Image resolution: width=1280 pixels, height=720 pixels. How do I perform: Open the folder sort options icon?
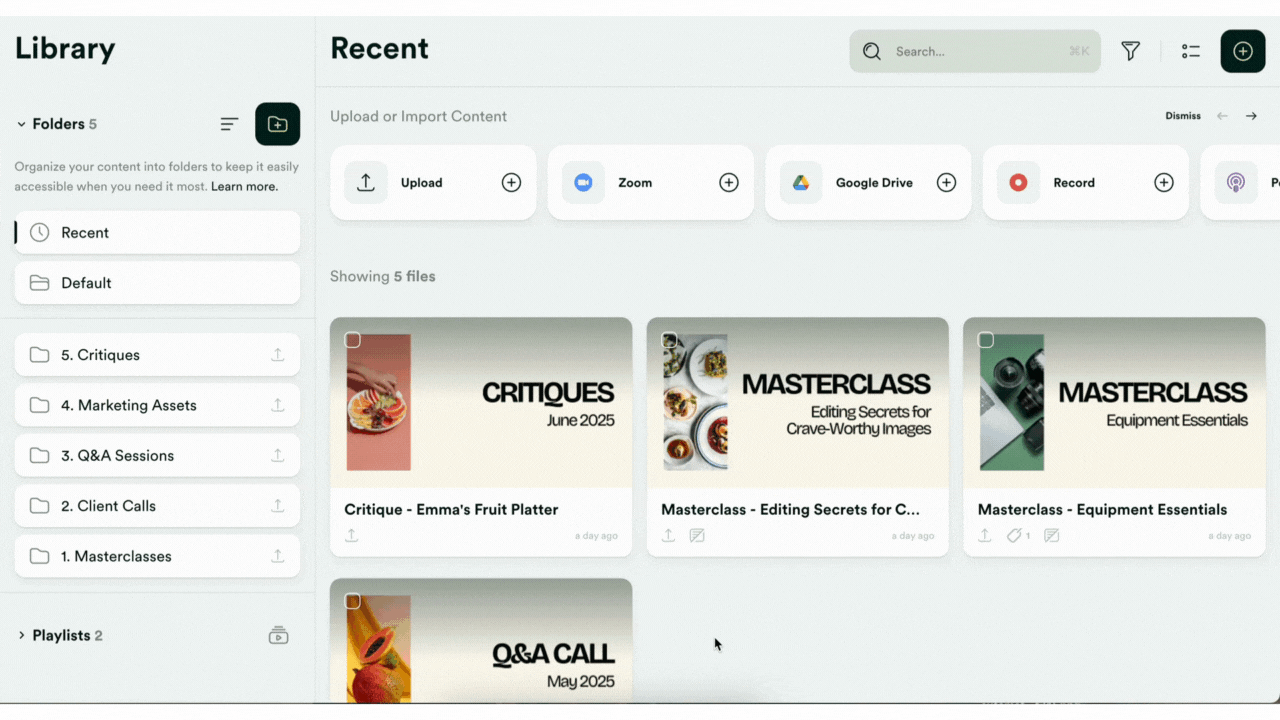[230, 124]
